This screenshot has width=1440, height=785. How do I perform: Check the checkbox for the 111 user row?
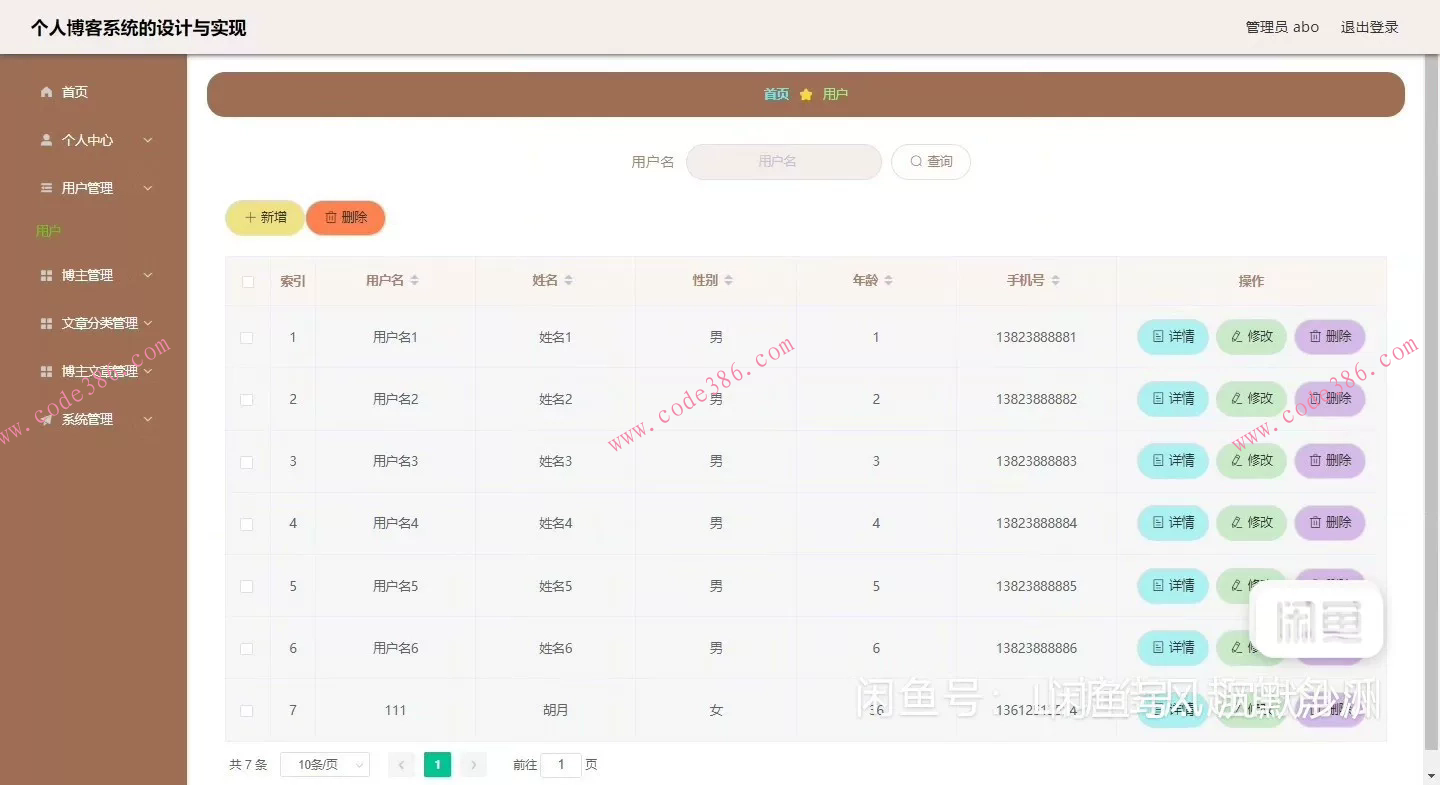[247, 709]
